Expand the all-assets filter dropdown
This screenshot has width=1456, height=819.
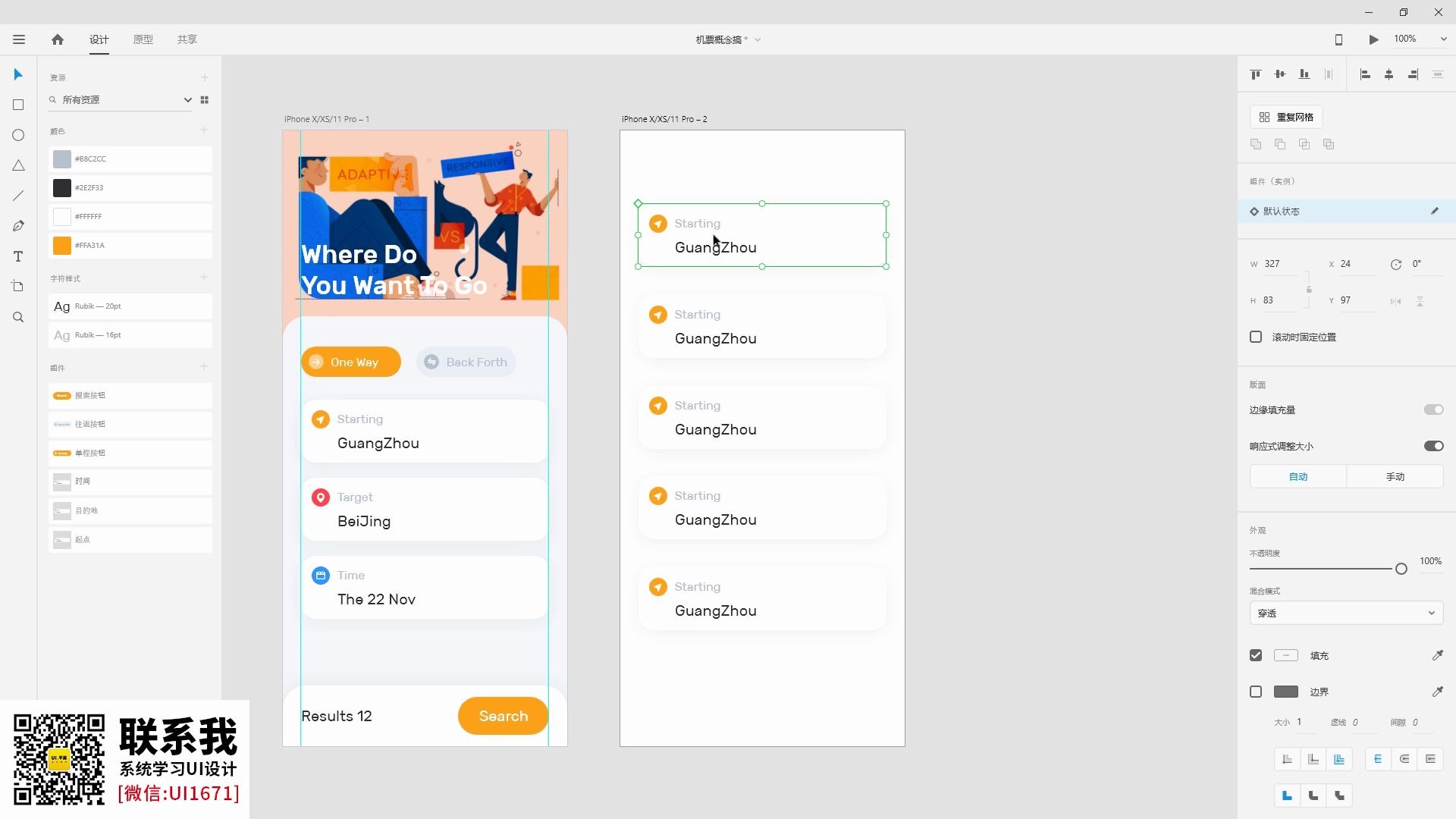coord(187,100)
